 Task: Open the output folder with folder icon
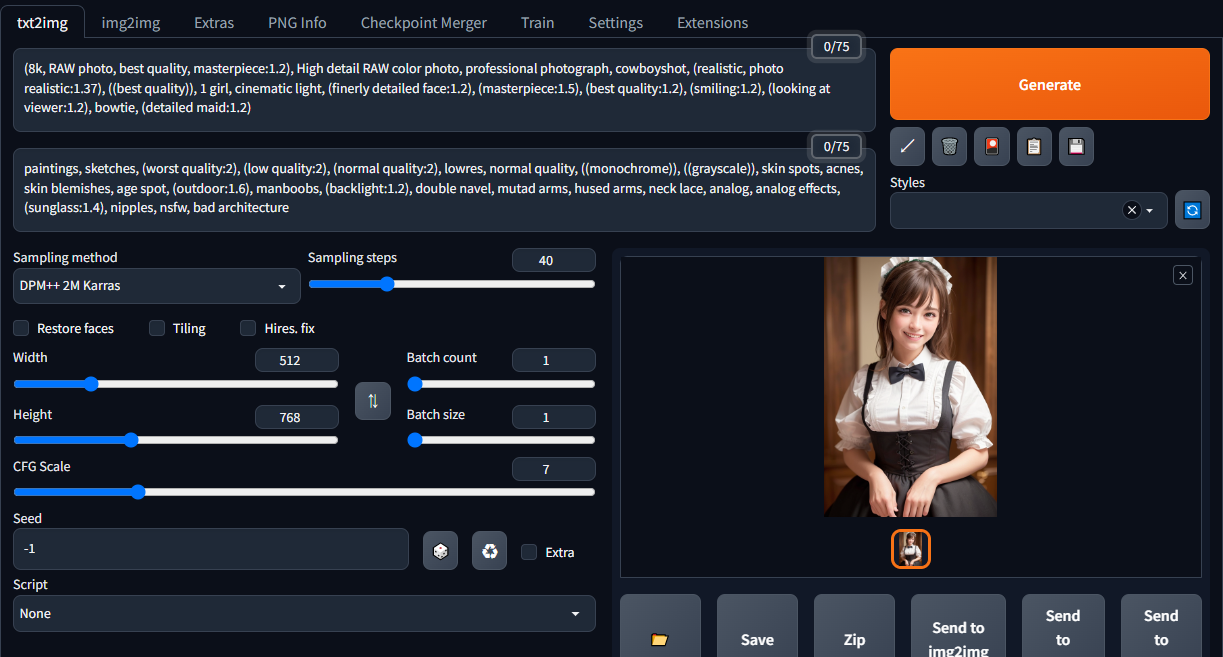pyautogui.click(x=659, y=639)
